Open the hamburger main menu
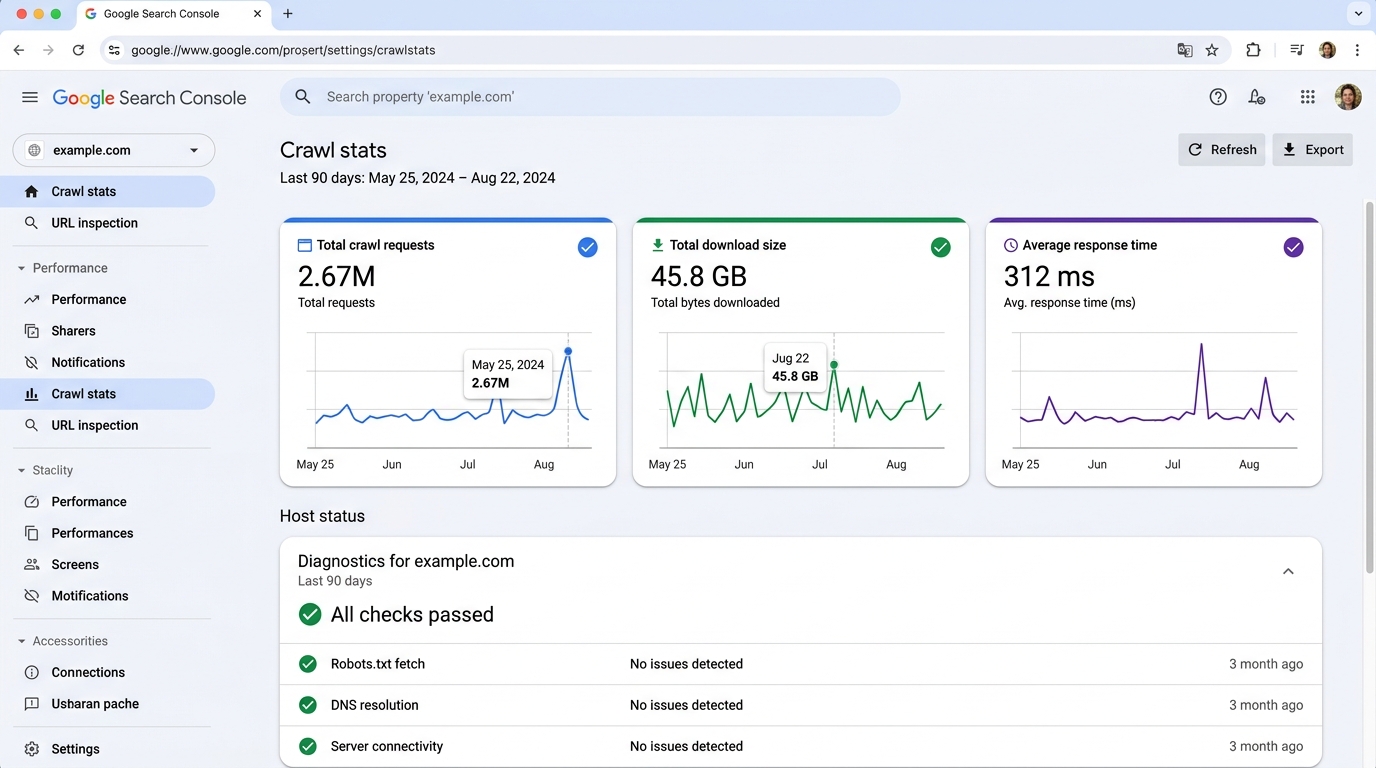The image size is (1376, 768). point(30,97)
